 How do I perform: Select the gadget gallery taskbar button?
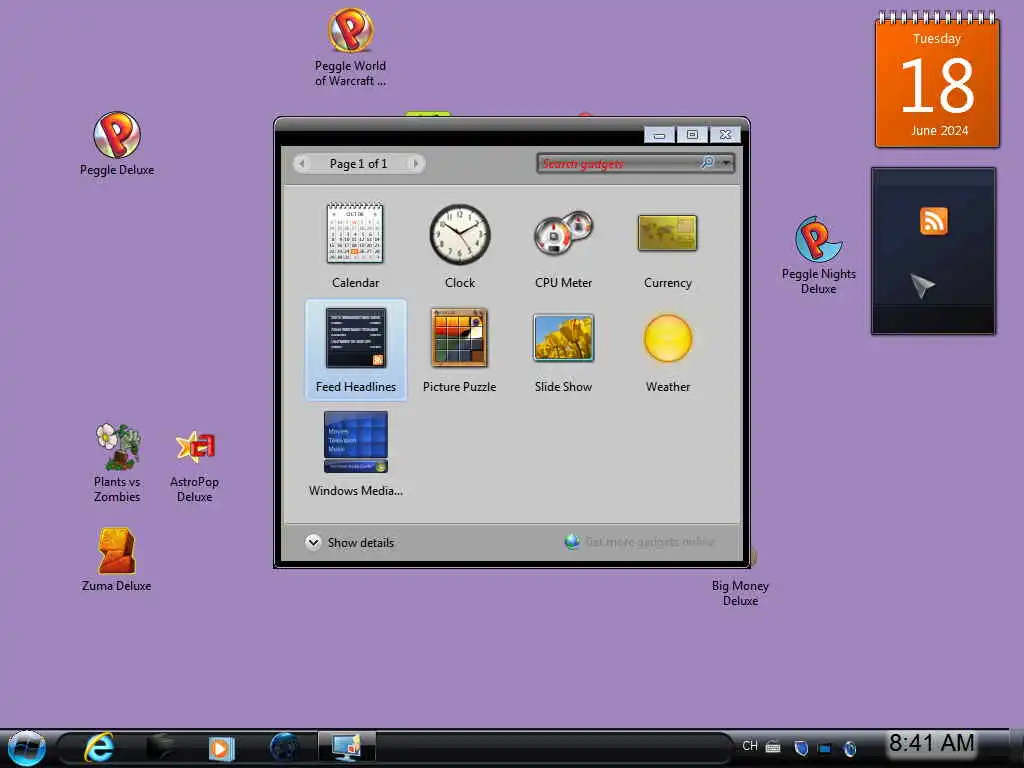coord(347,748)
